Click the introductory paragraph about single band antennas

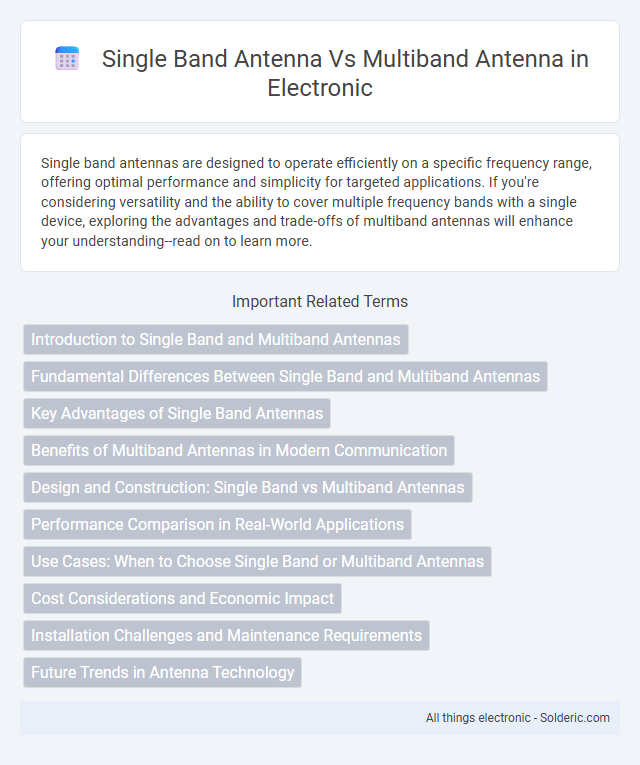click(317, 201)
